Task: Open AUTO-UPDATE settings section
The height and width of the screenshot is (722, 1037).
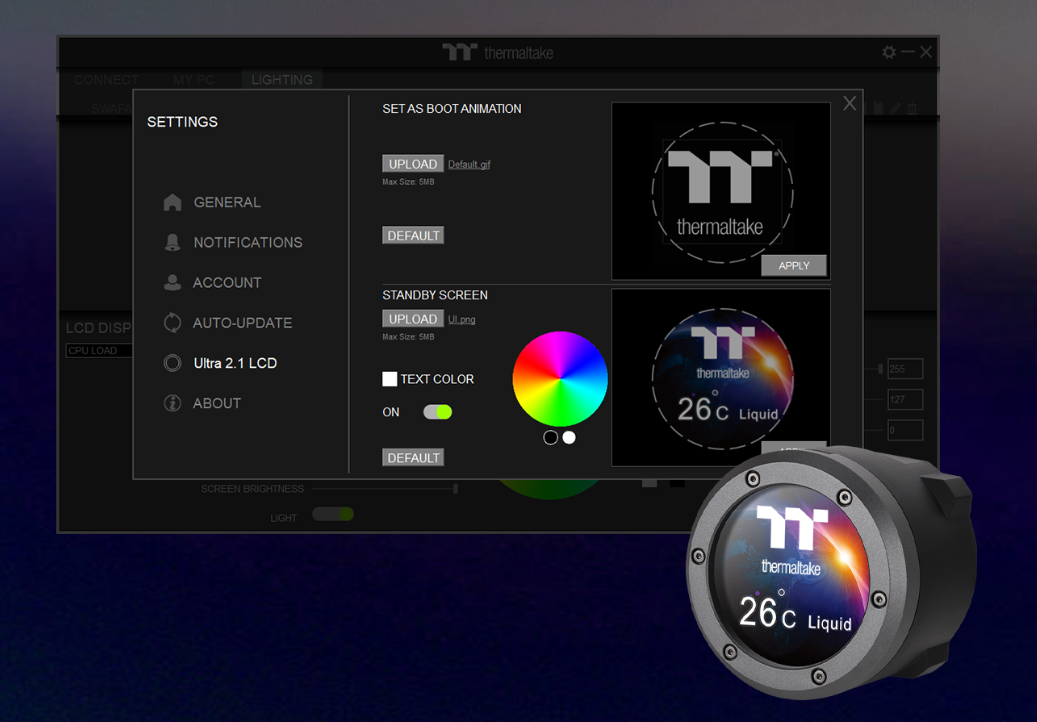Action: pos(242,323)
